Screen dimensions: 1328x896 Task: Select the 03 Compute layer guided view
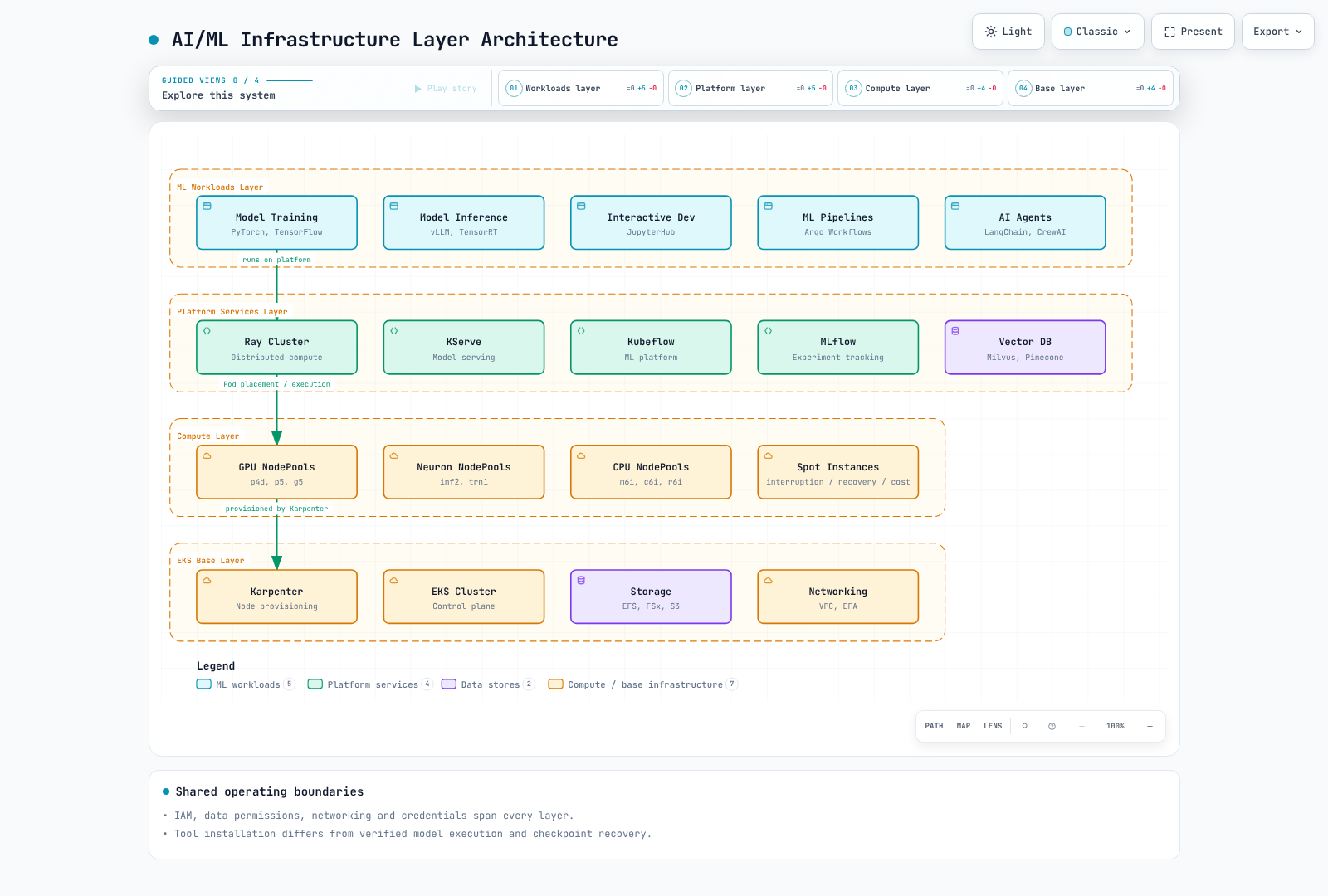(x=920, y=88)
